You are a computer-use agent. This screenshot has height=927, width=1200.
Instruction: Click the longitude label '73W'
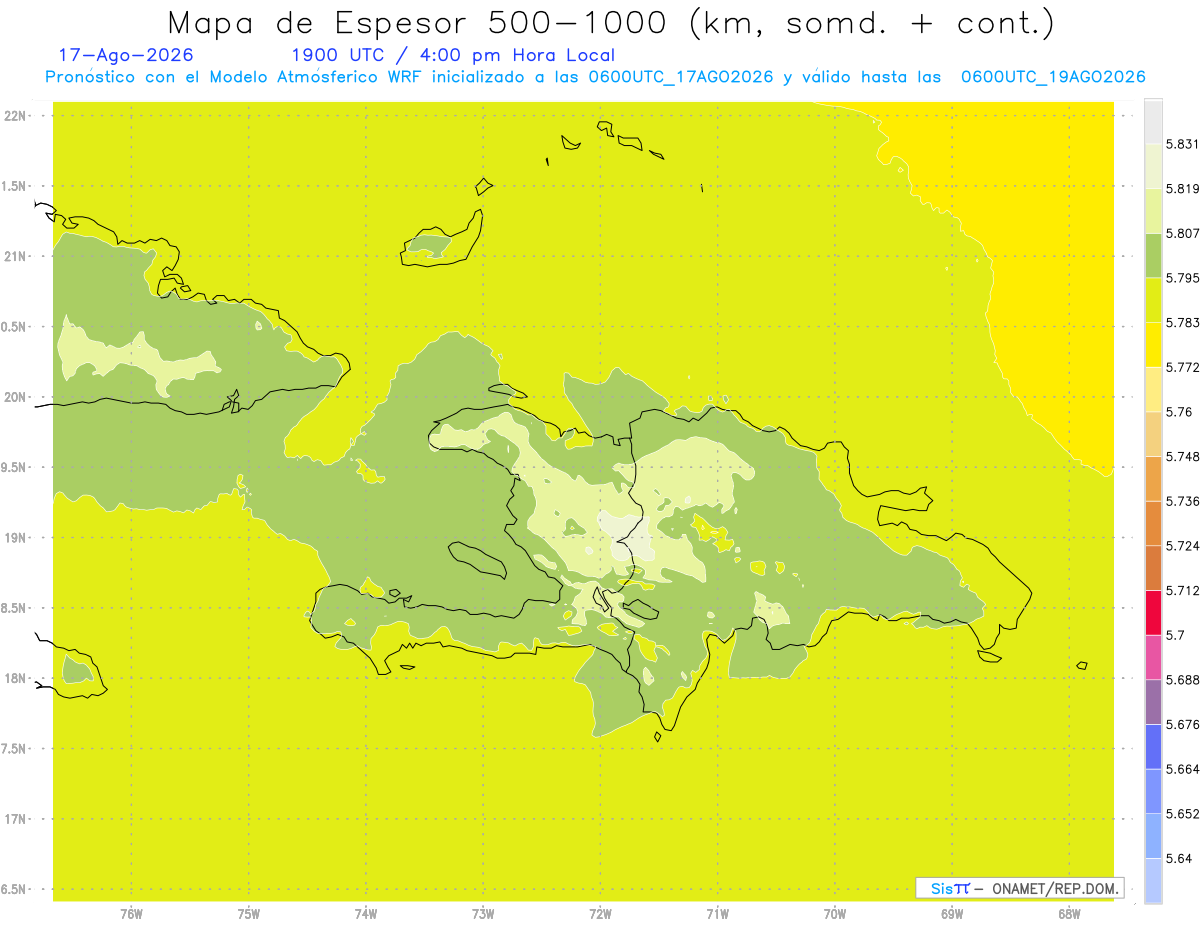point(483,913)
